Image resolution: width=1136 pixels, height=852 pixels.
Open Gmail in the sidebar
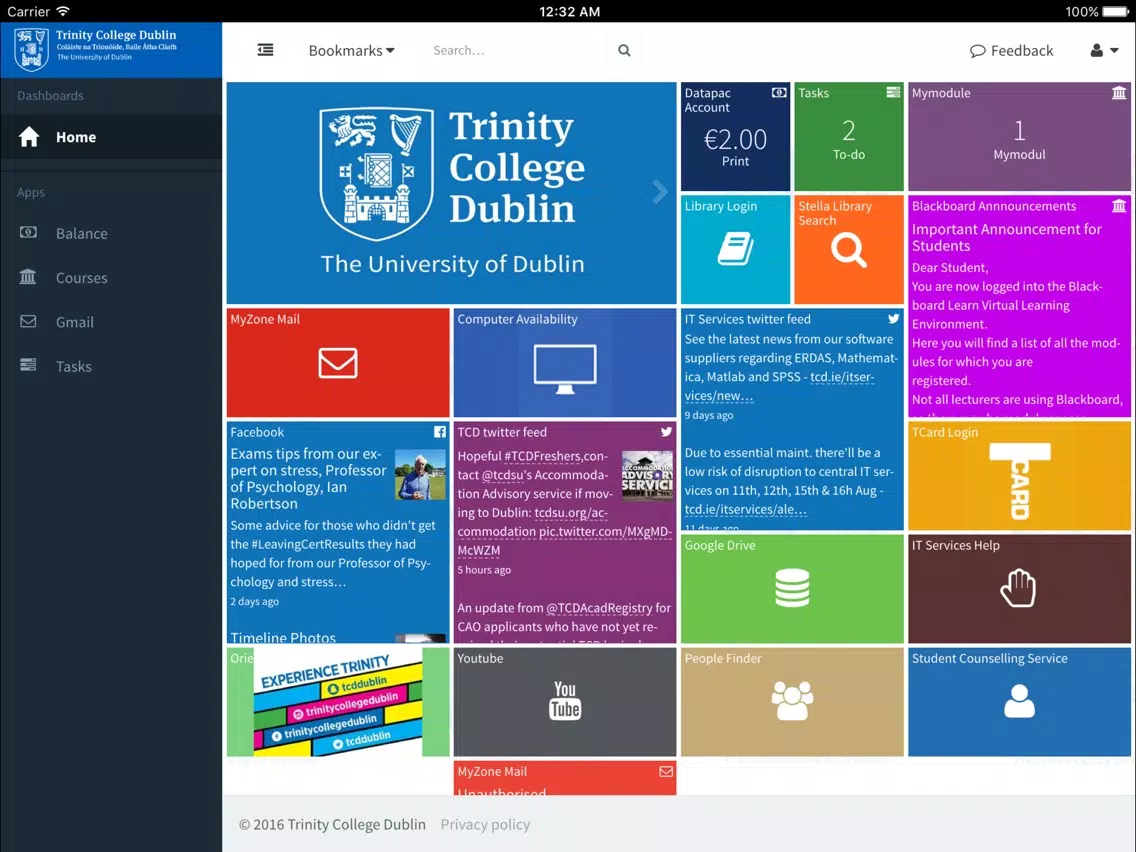(111, 322)
